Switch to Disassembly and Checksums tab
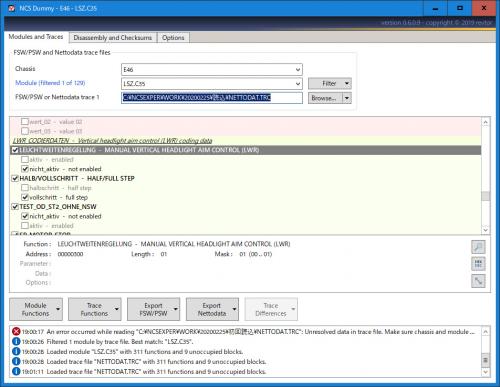The width and height of the screenshot is (500, 387). [113, 38]
